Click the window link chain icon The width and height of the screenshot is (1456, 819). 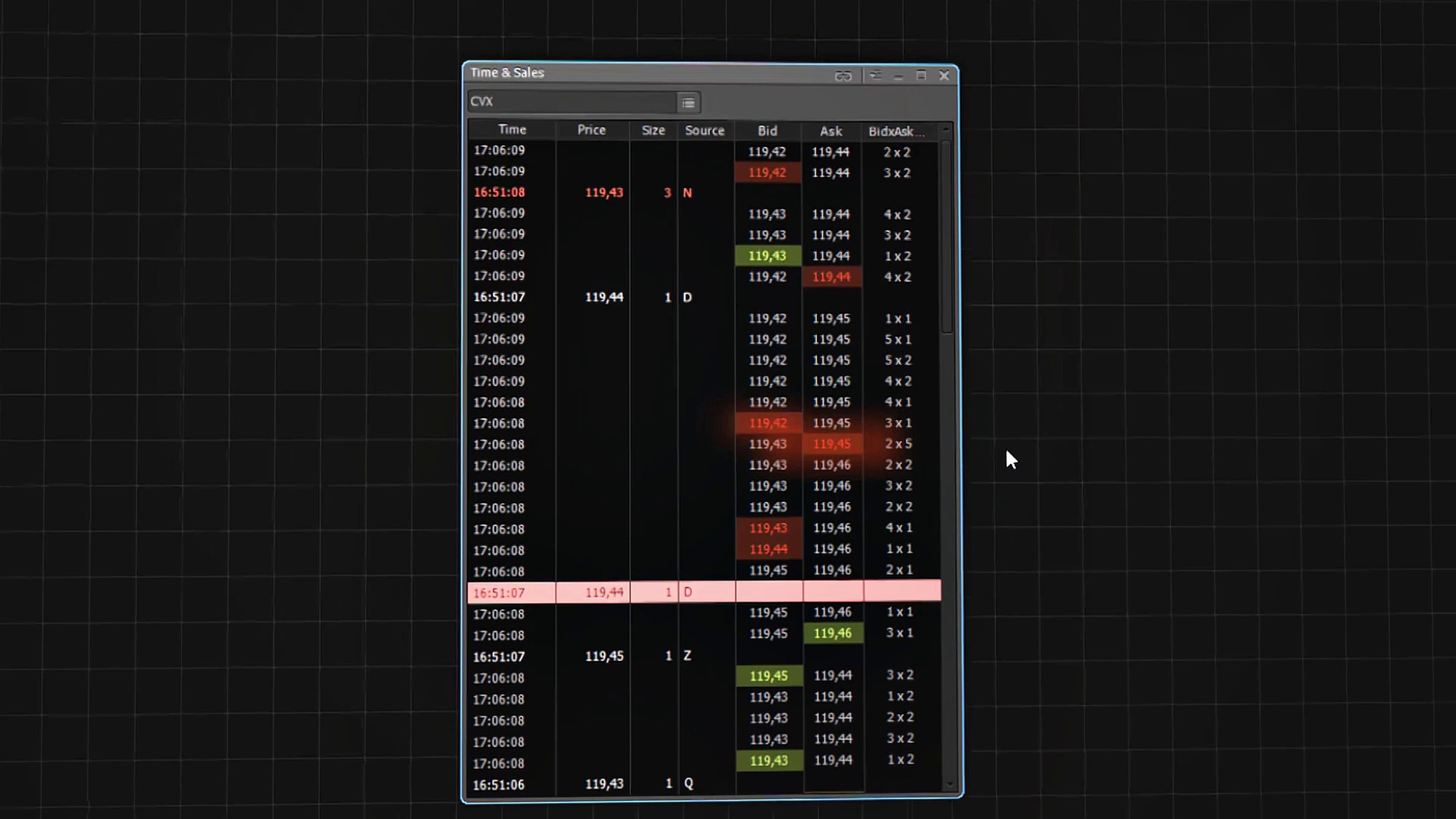pyautogui.click(x=843, y=76)
